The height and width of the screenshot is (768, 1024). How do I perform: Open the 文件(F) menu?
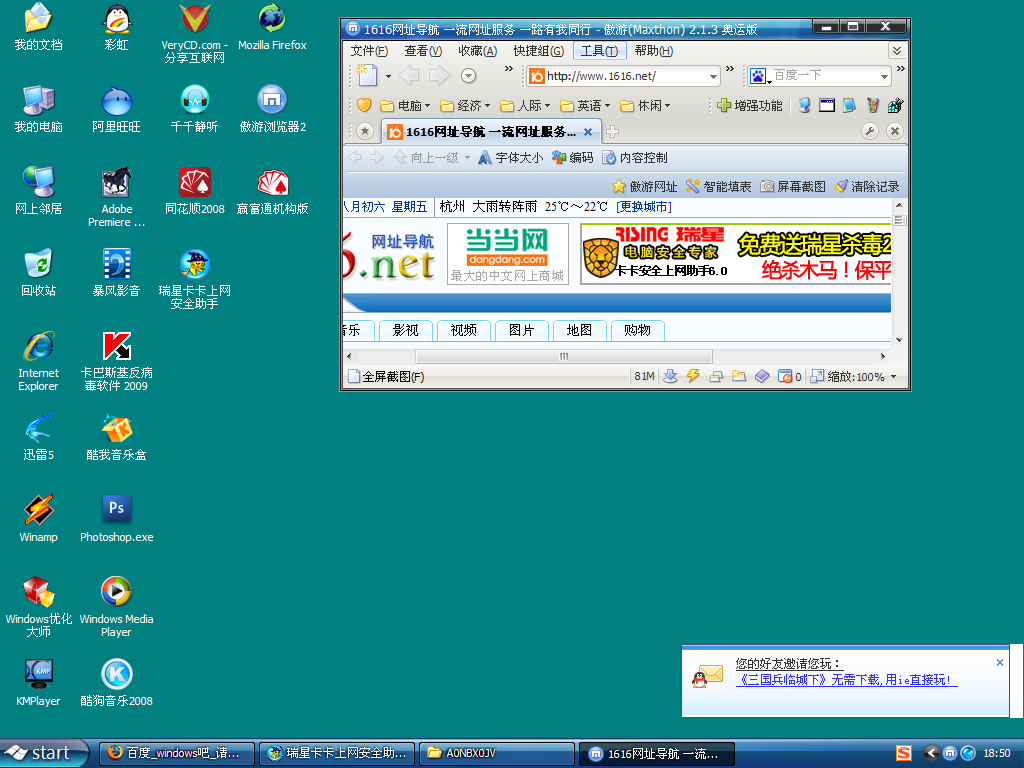[x=369, y=50]
